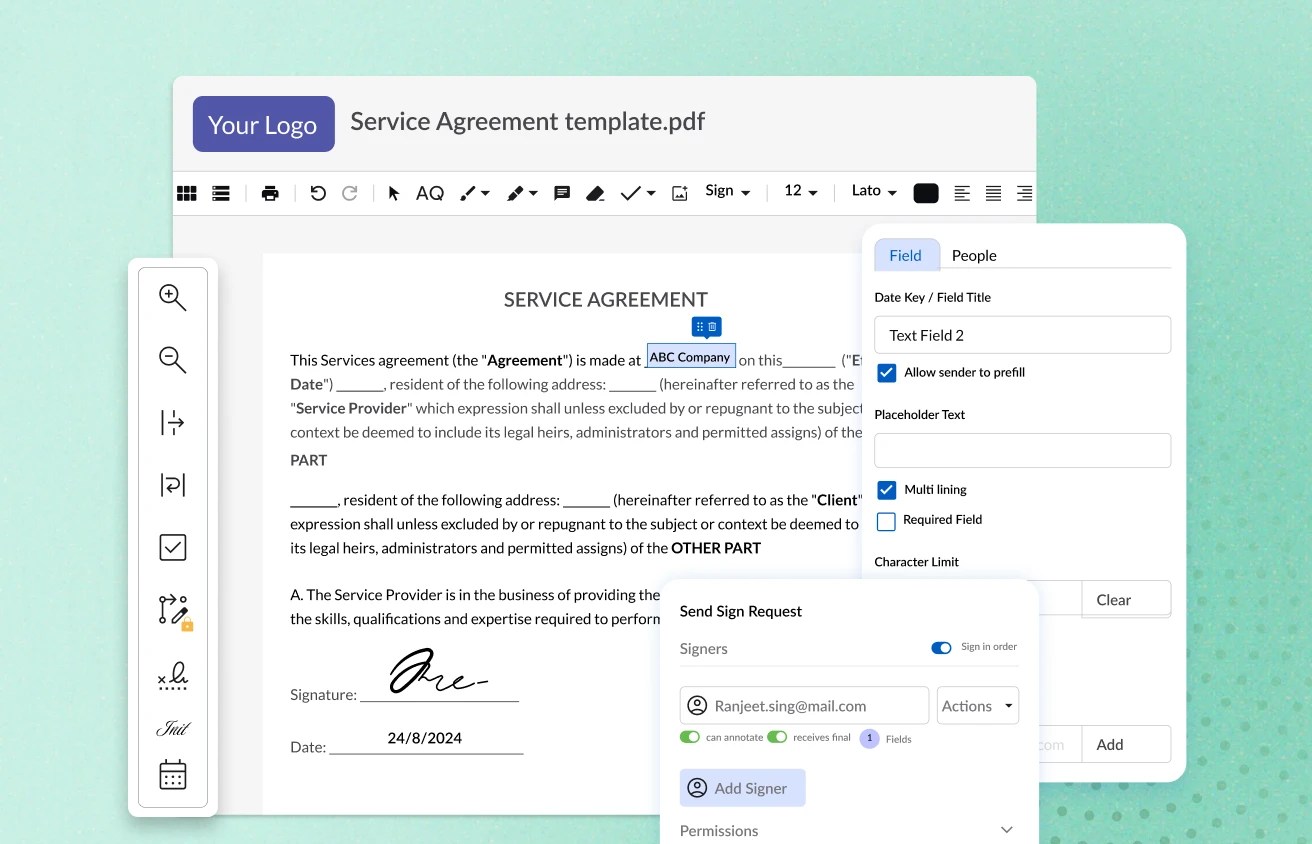Image resolution: width=1312 pixels, height=844 pixels.
Task: Turn off the Sign in order switch
Action: click(x=941, y=648)
